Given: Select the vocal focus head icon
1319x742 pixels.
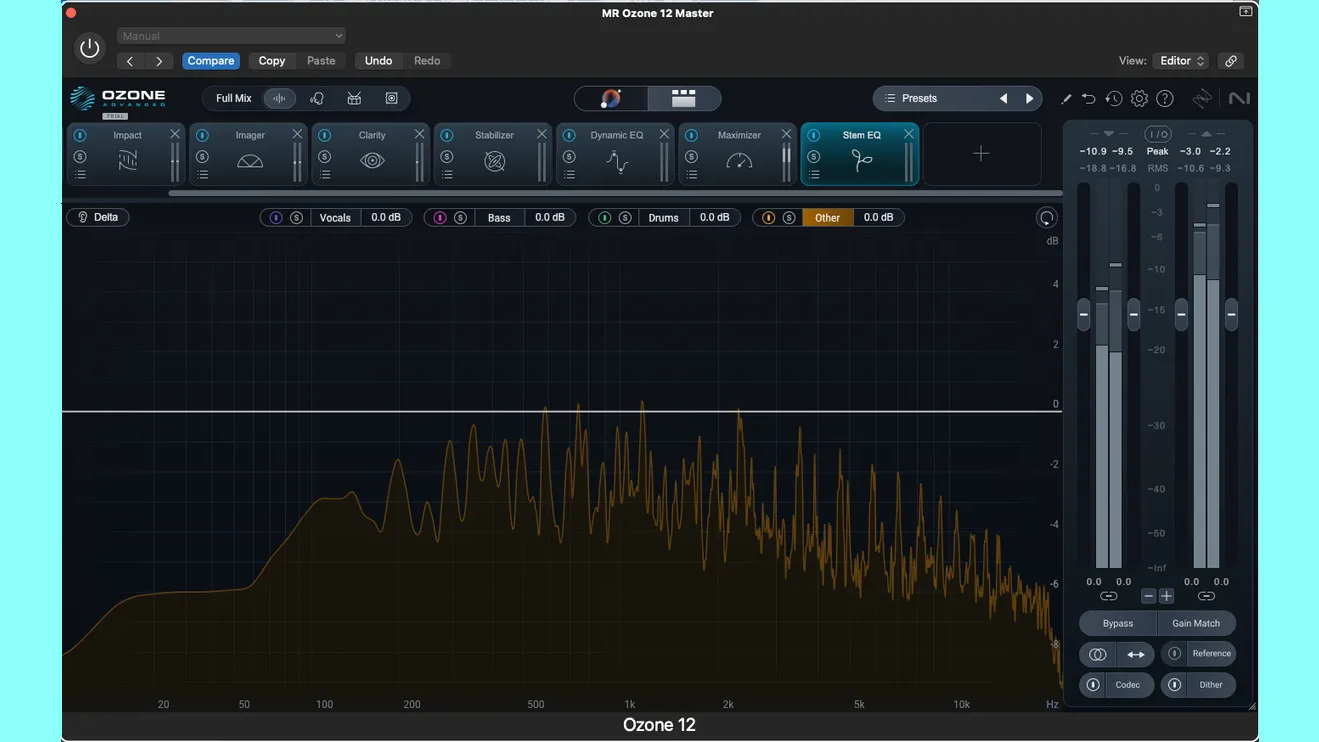Looking at the screenshot, I should coord(317,98).
